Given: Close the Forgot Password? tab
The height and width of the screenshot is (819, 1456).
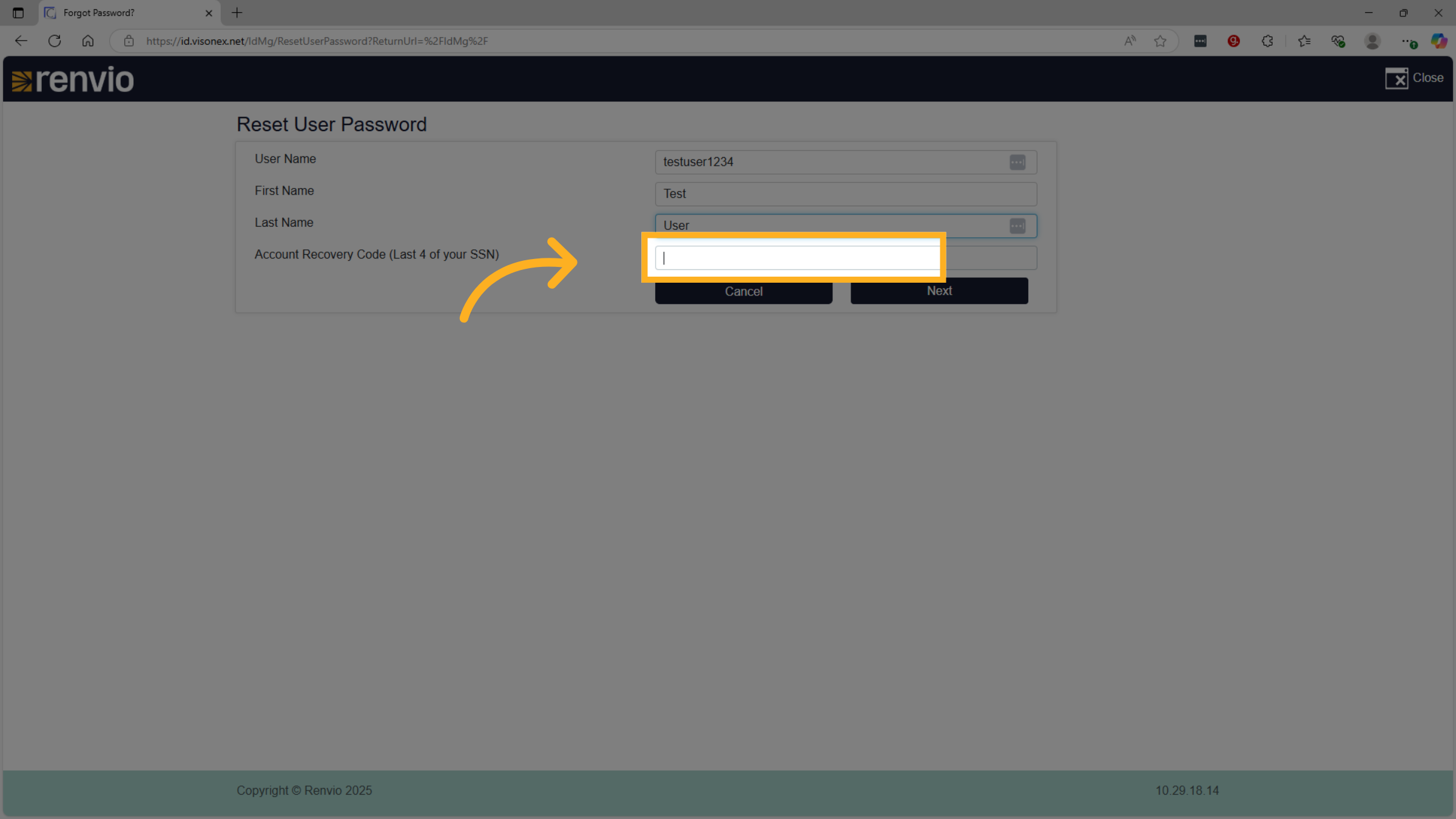Looking at the screenshot, I should click(x=209, y=13).
